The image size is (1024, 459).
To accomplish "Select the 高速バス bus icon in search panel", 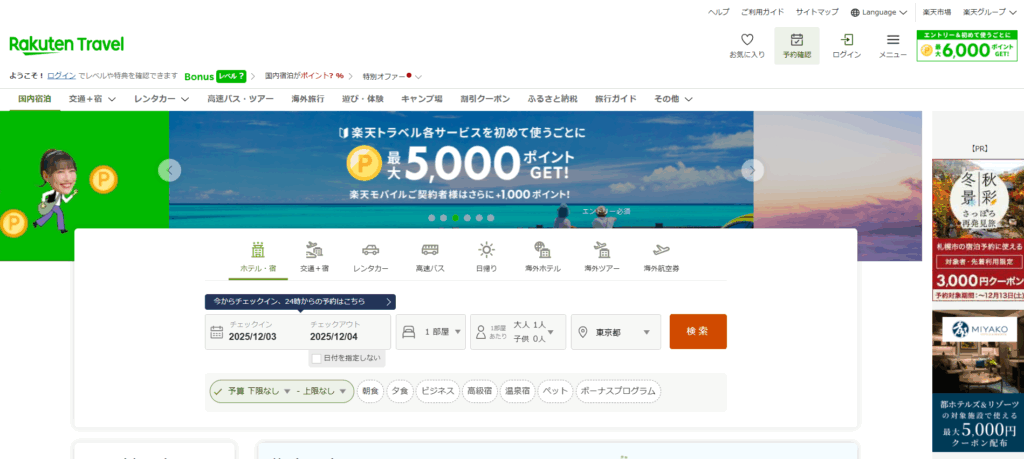I will (430, 250).
